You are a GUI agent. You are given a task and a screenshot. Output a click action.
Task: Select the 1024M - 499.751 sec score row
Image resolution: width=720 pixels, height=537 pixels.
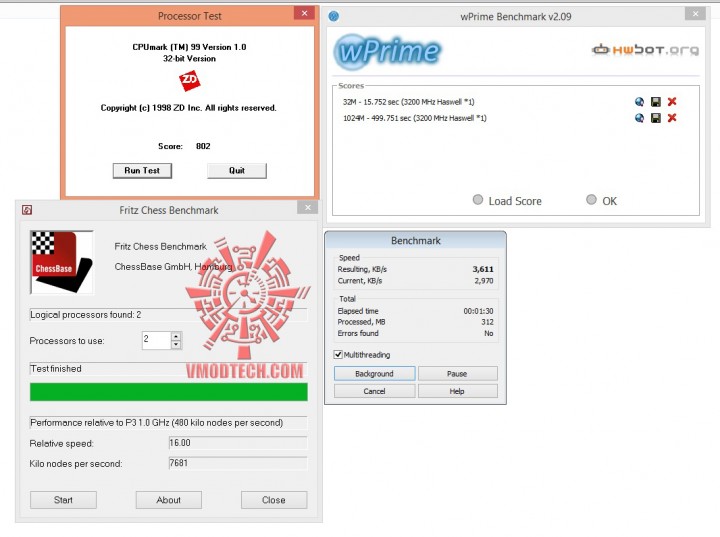pos(415,118)
